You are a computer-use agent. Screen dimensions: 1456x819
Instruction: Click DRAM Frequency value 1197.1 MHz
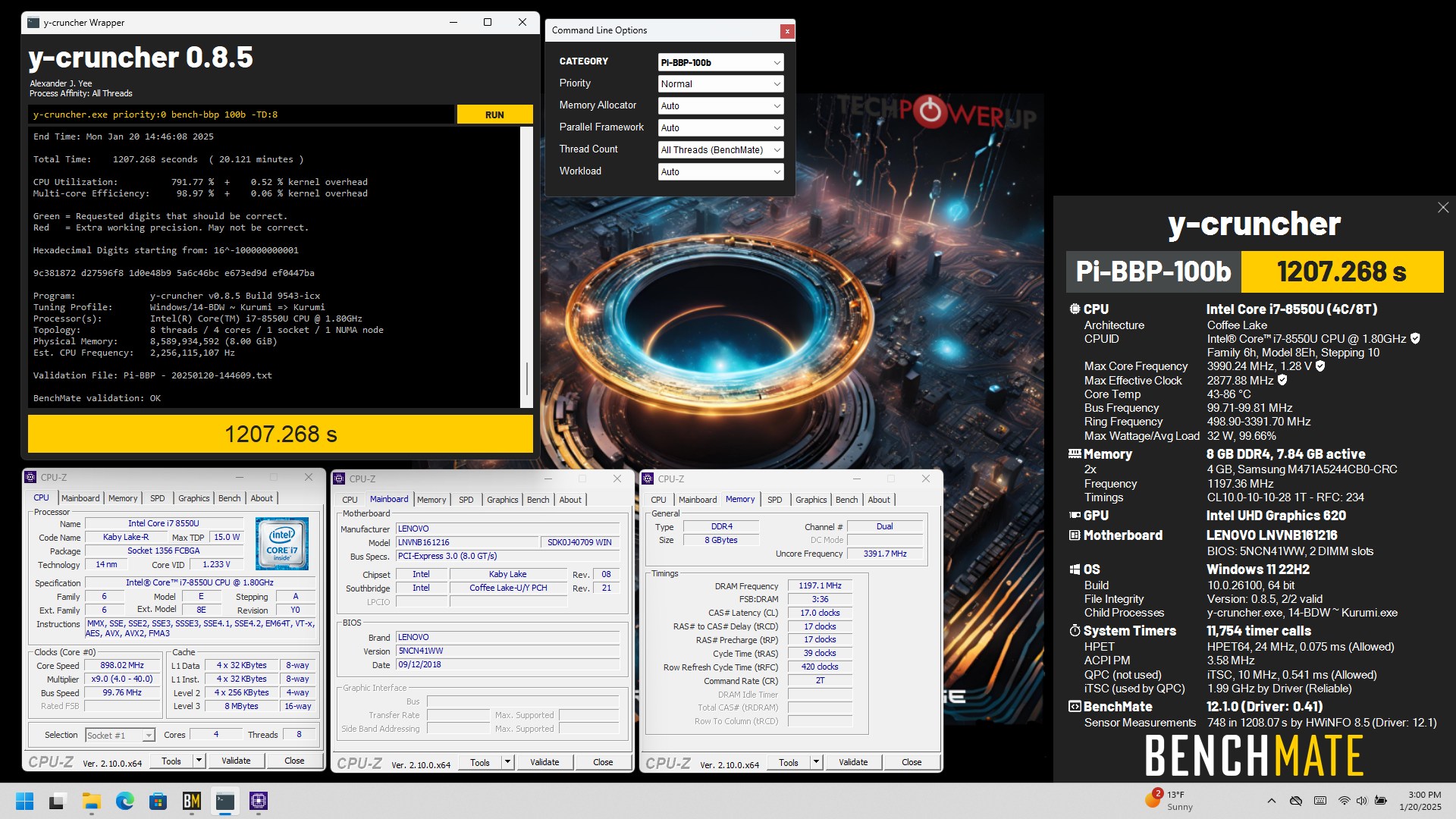click(820, 585)
